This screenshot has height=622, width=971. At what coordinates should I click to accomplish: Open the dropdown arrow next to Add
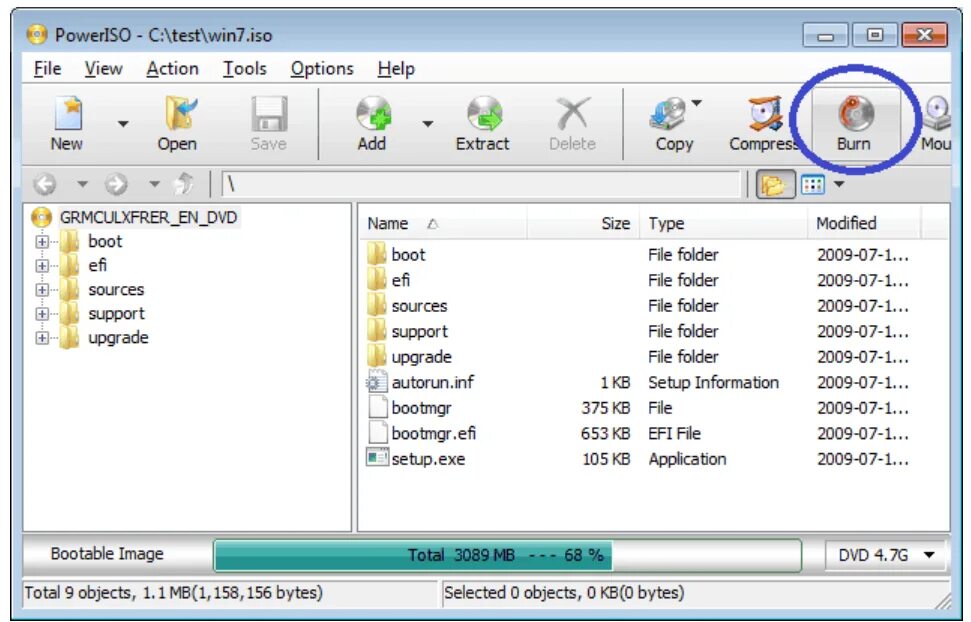point(427,124)
